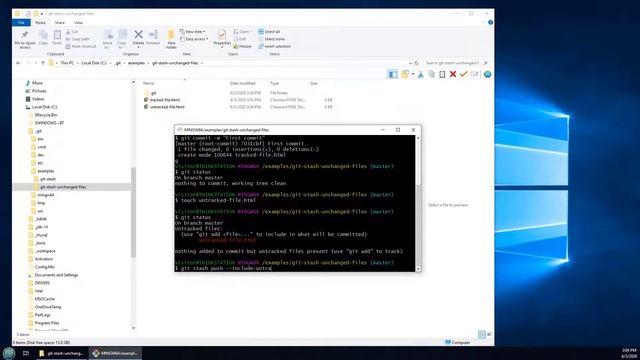Click the Paste icon in the ribbon

(x=57, y=36)
